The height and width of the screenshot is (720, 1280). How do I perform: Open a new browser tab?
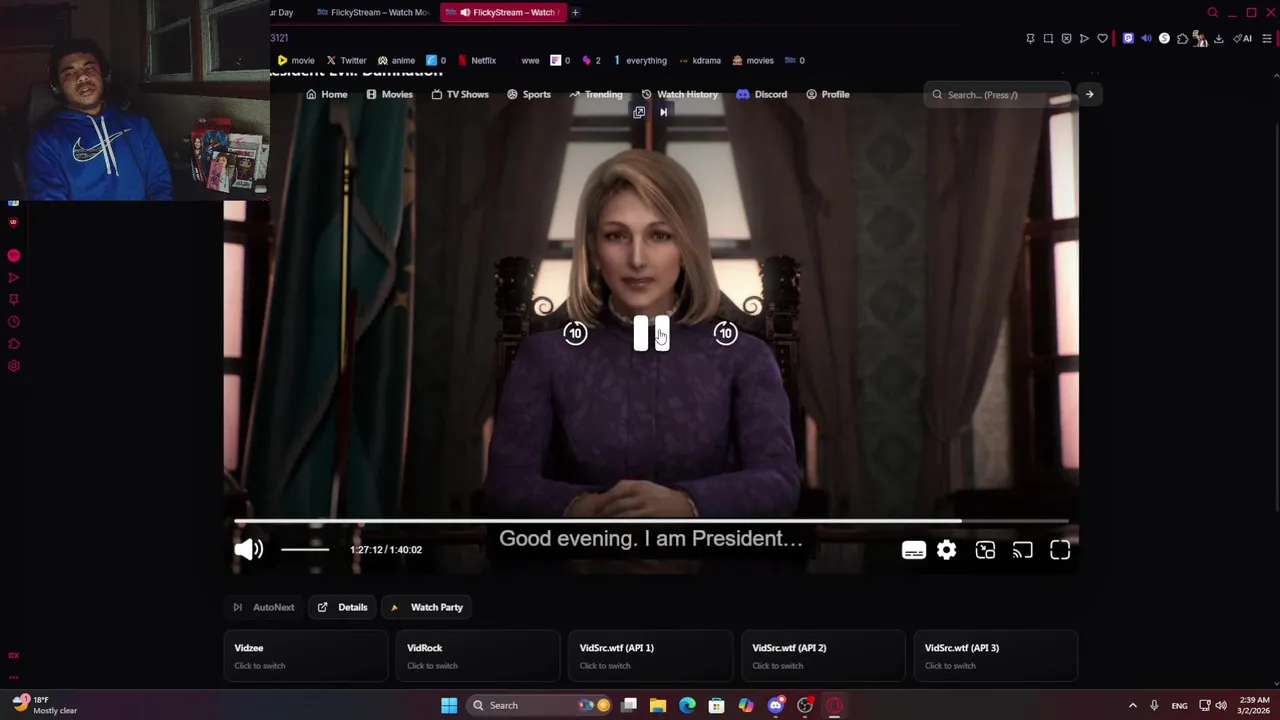(575, 12)
